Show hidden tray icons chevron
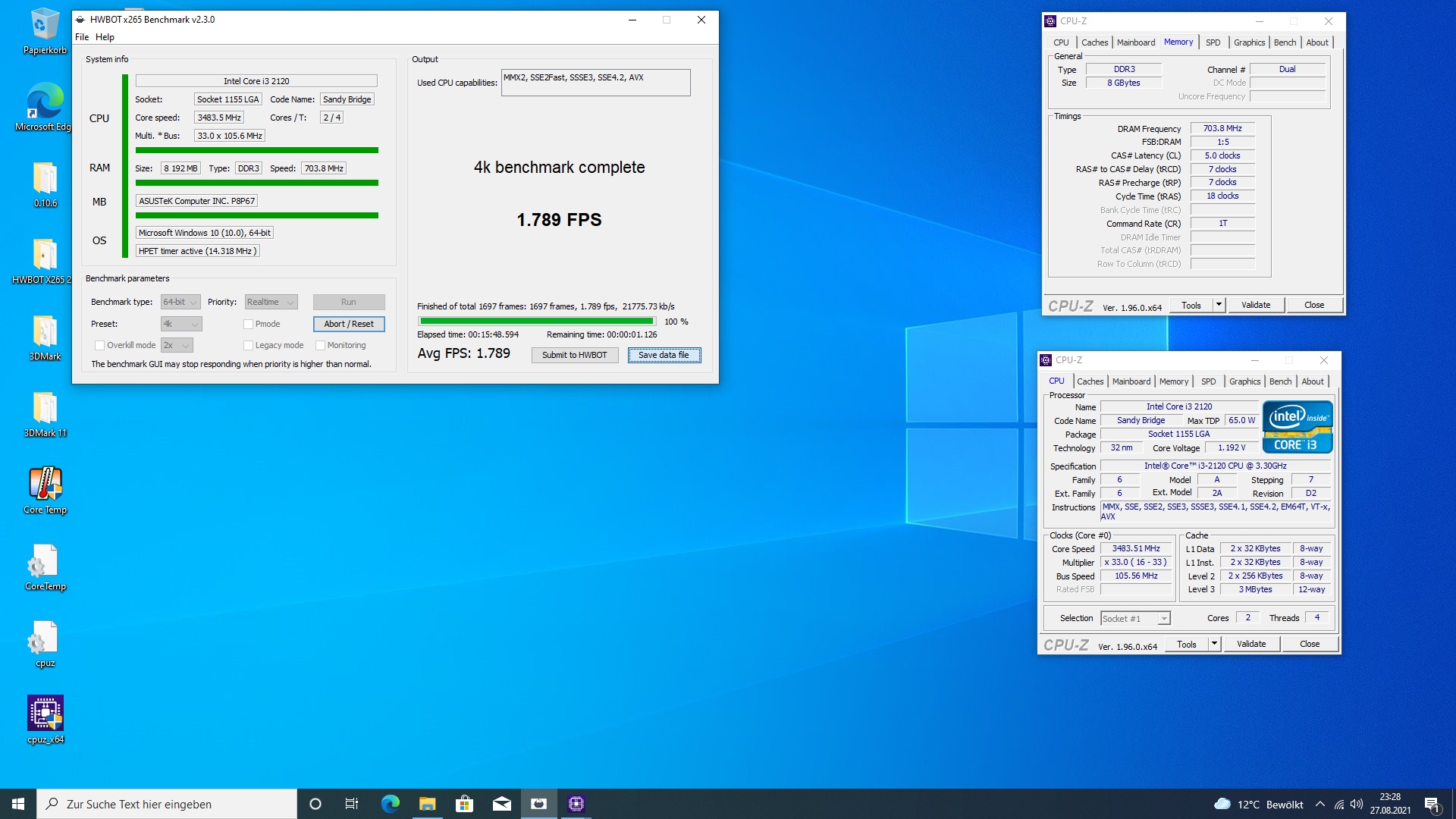 (1320, 804)
